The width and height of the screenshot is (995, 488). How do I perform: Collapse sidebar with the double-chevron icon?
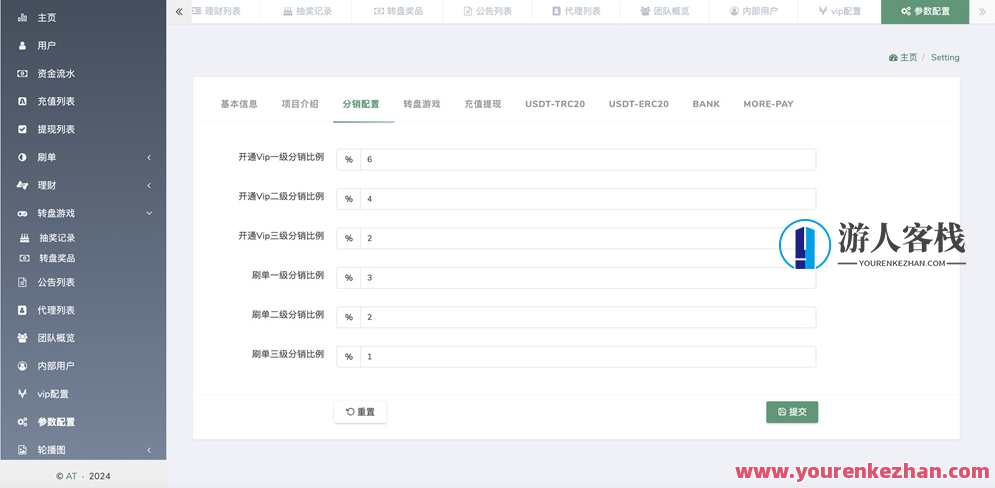click(179, 11)
